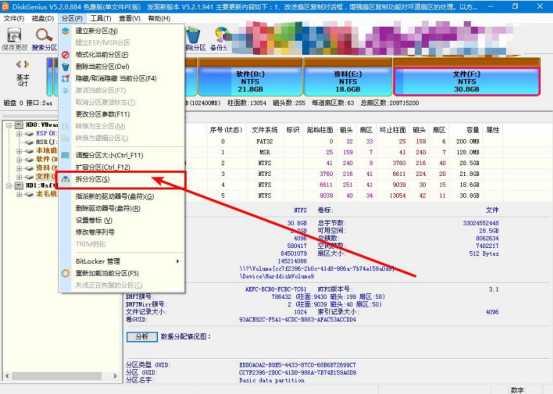The image size is (553, 394).
Task: Click the HD1 disk icon in tree
Action: [19, 186]
